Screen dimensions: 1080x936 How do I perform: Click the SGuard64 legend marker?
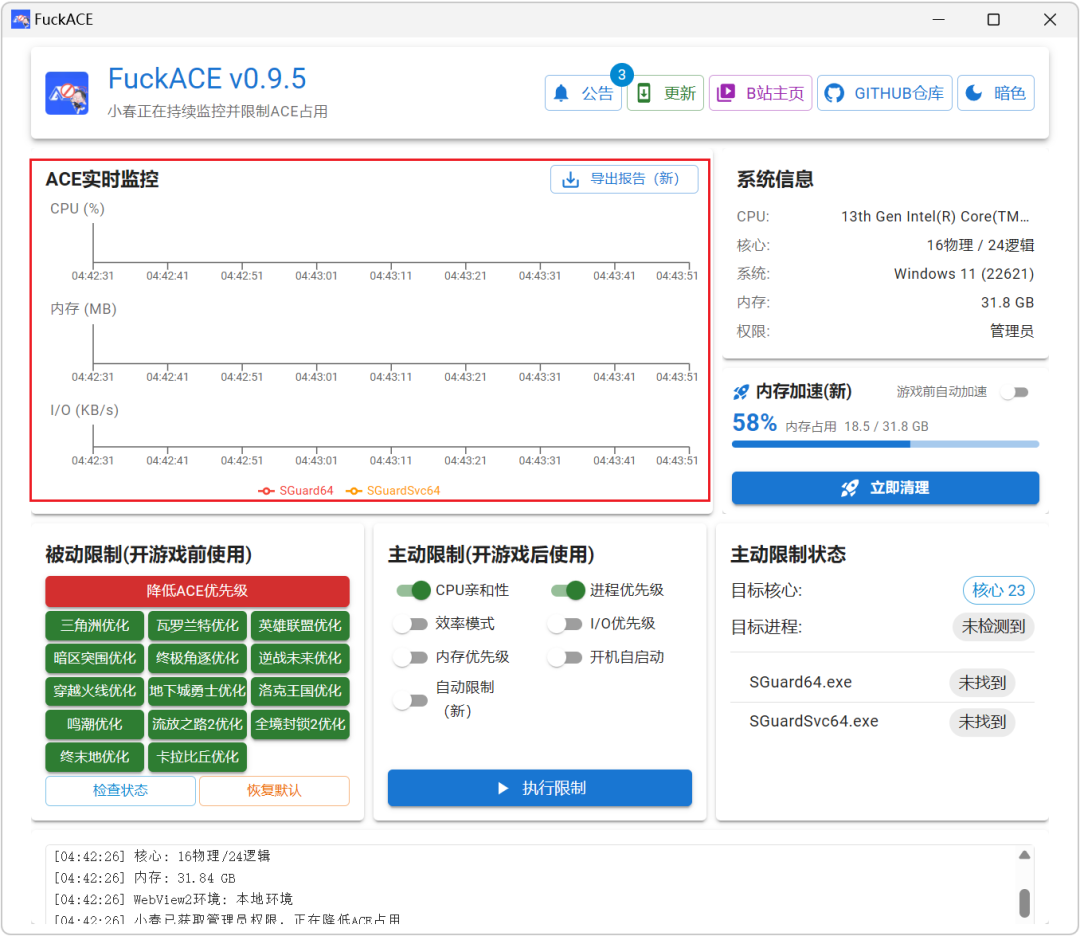coord(266,490)
